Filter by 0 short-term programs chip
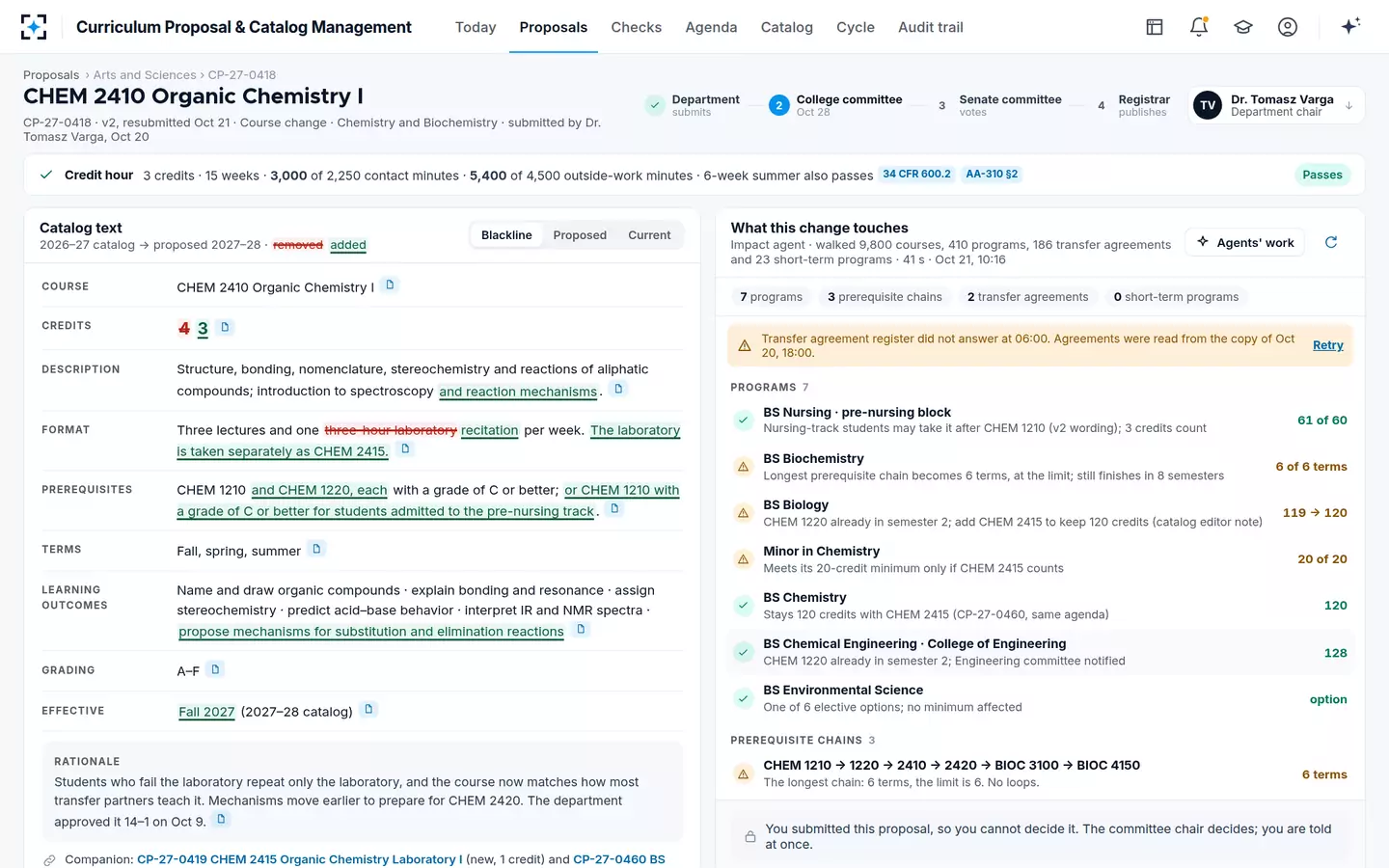The width and height of the screenshot is (1389, 868). coord(1176,297)
